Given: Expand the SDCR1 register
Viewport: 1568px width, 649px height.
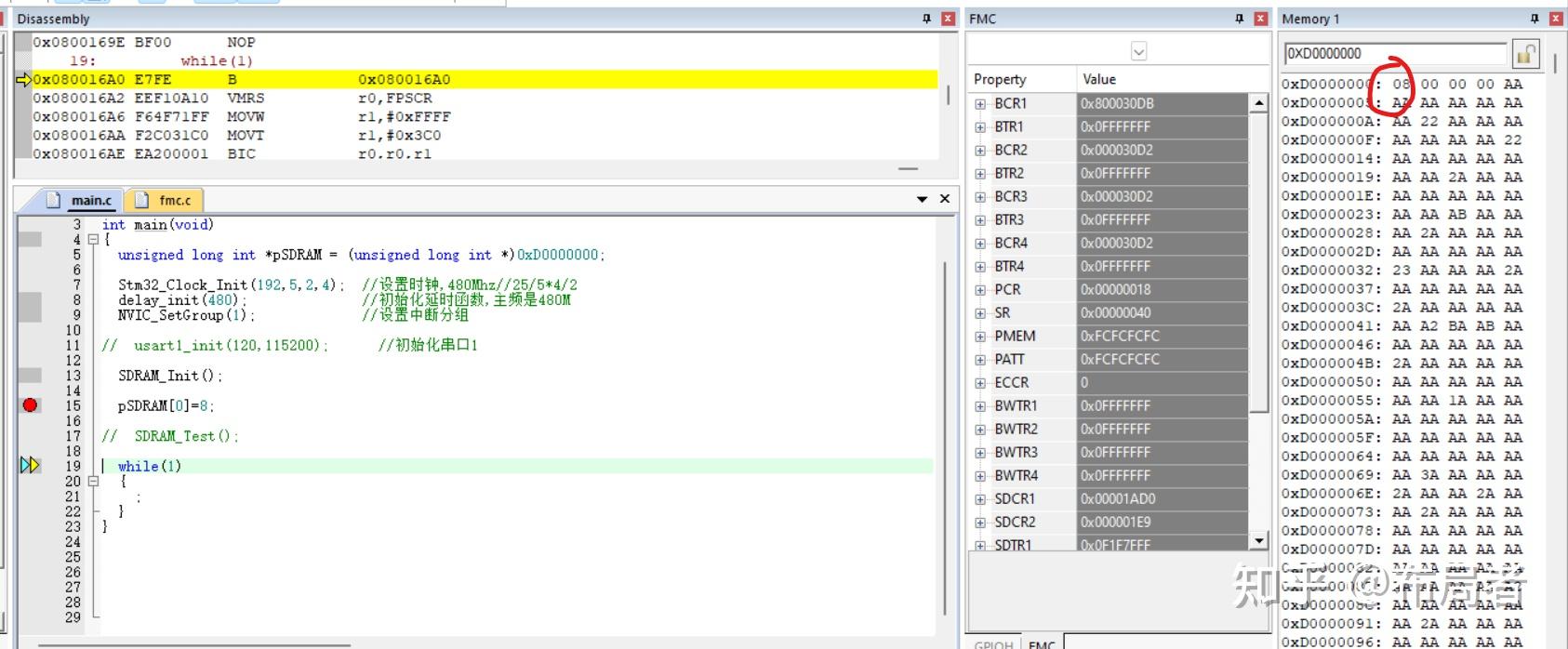Looking at the screenshot, I should click(x=980, y=498).
